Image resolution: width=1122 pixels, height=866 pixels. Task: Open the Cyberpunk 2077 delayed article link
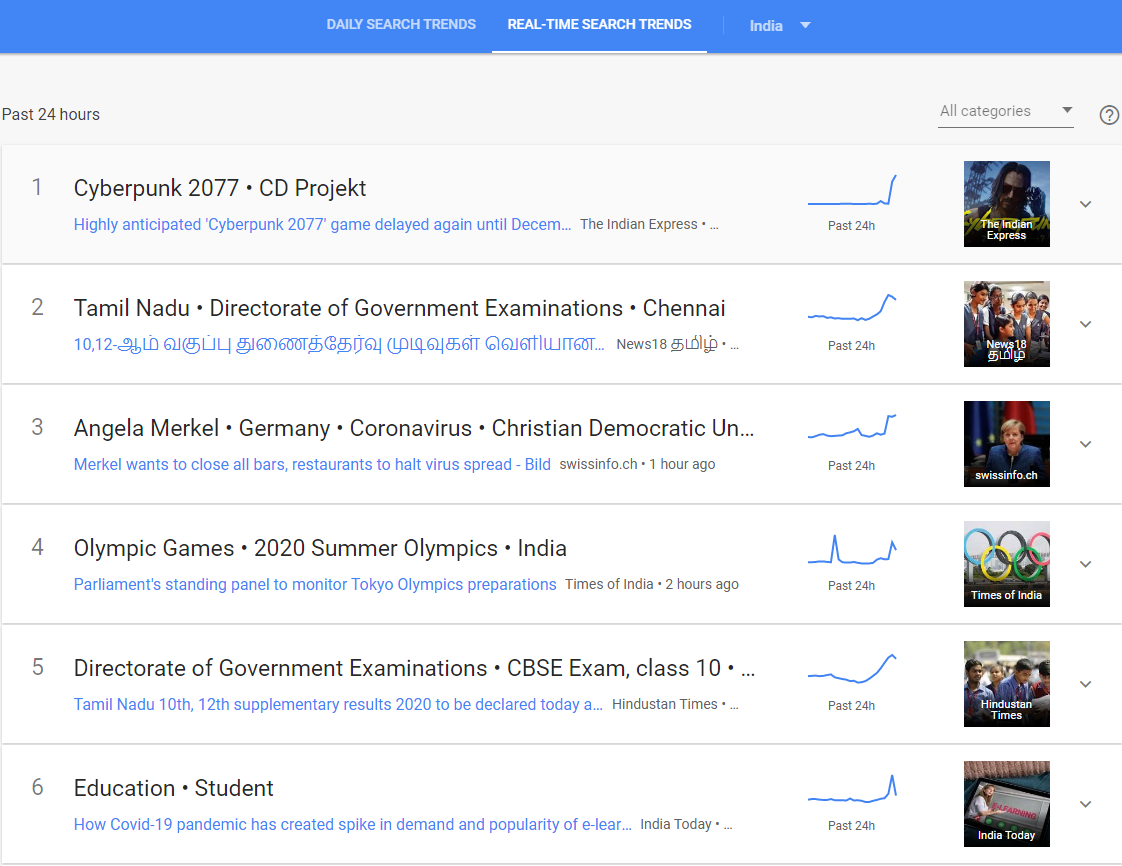pos(322,225)
